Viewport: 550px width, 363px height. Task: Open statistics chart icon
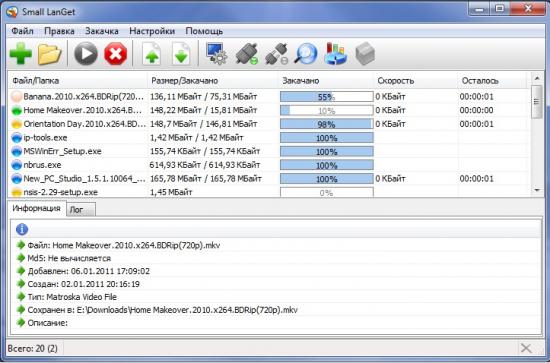(x=336, y=54)
